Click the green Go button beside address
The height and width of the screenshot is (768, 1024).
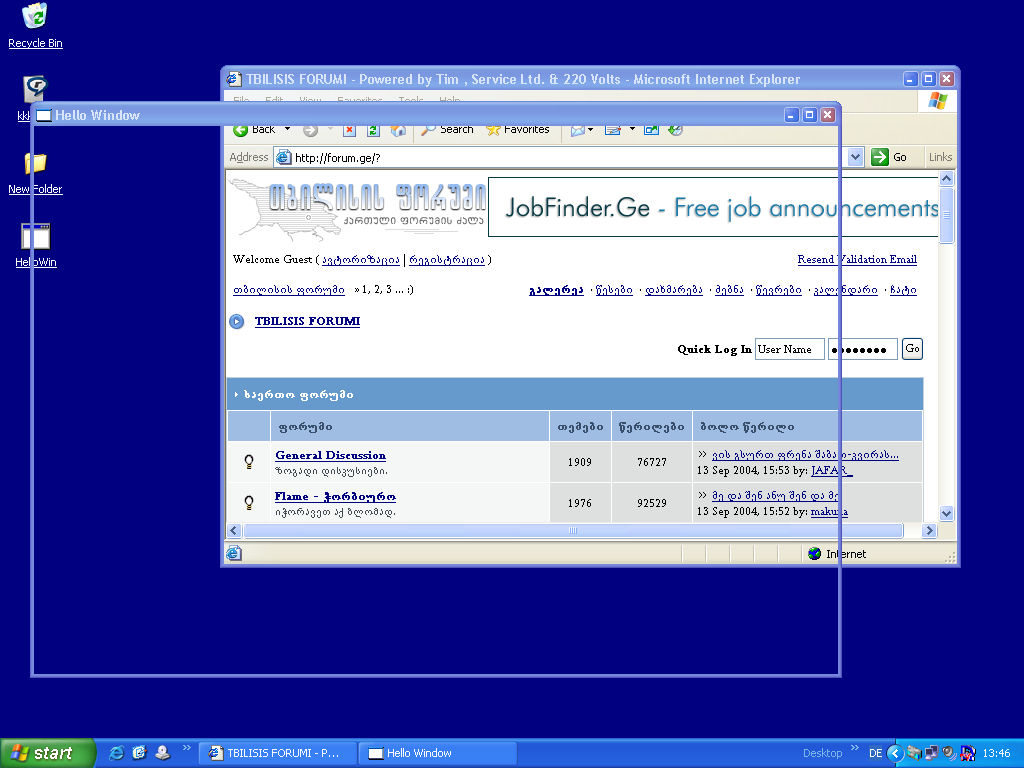click(889, 157)
